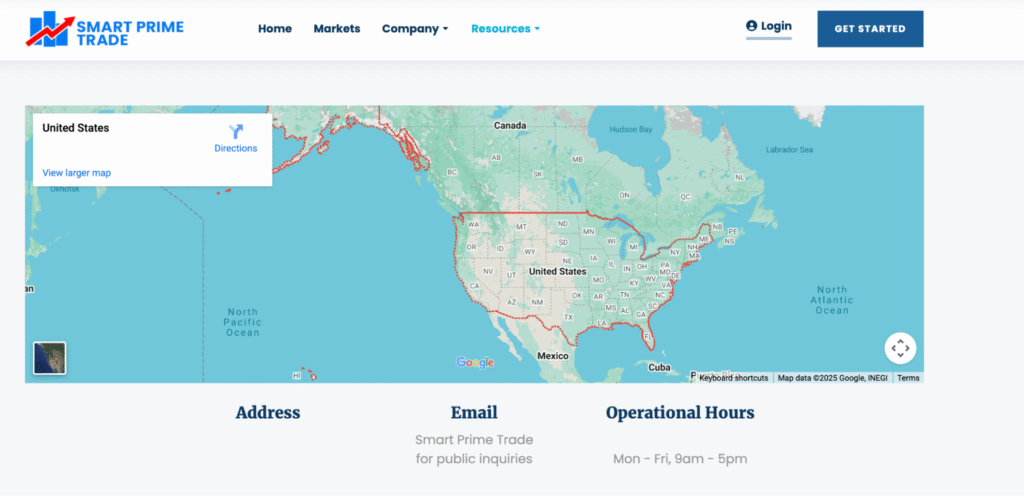Click the Canada label on the map
The height and width of the screenshot is (496, 1024).
point(510,126)
